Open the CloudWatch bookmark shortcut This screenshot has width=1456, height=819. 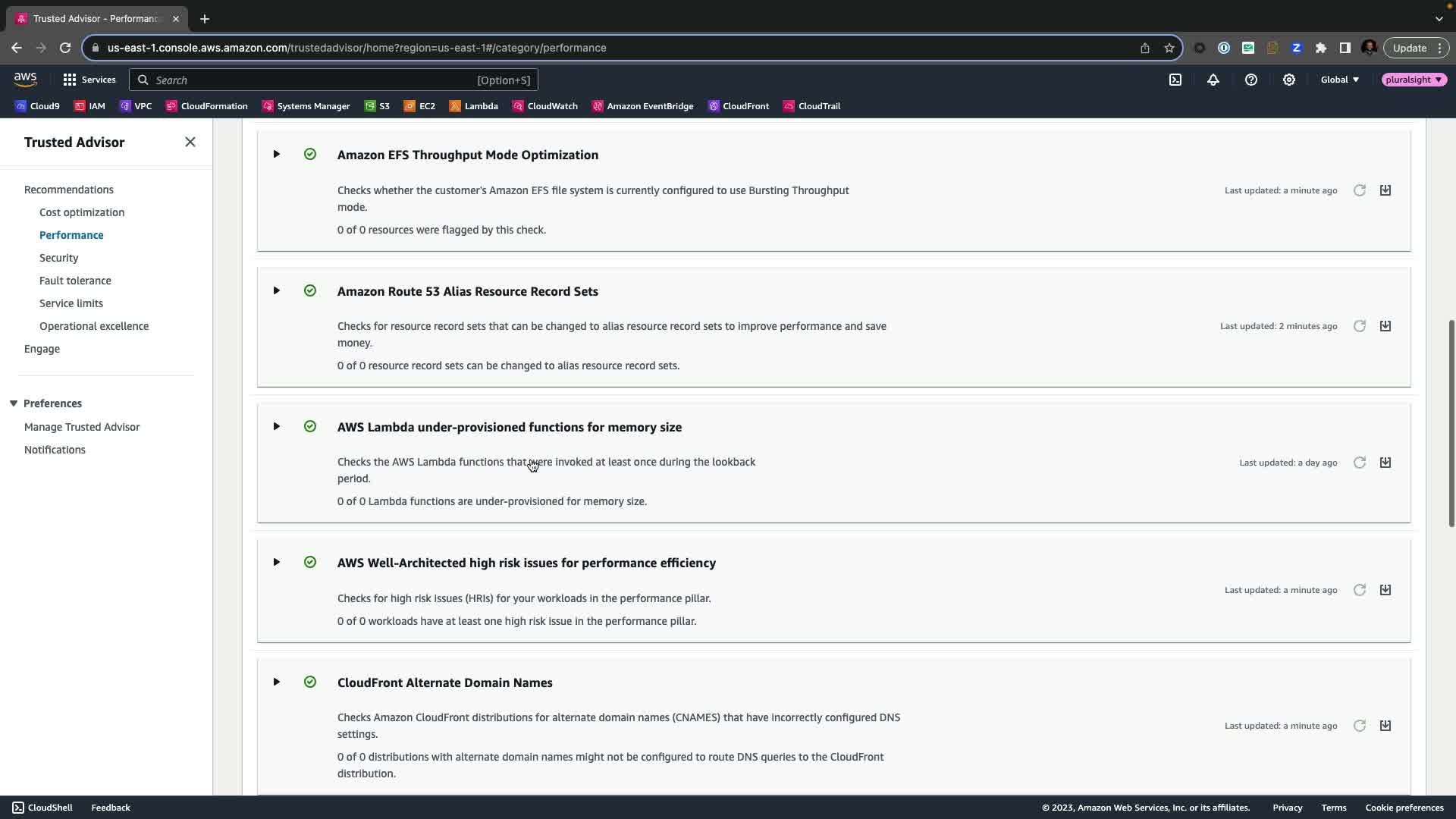coord(544,106)
